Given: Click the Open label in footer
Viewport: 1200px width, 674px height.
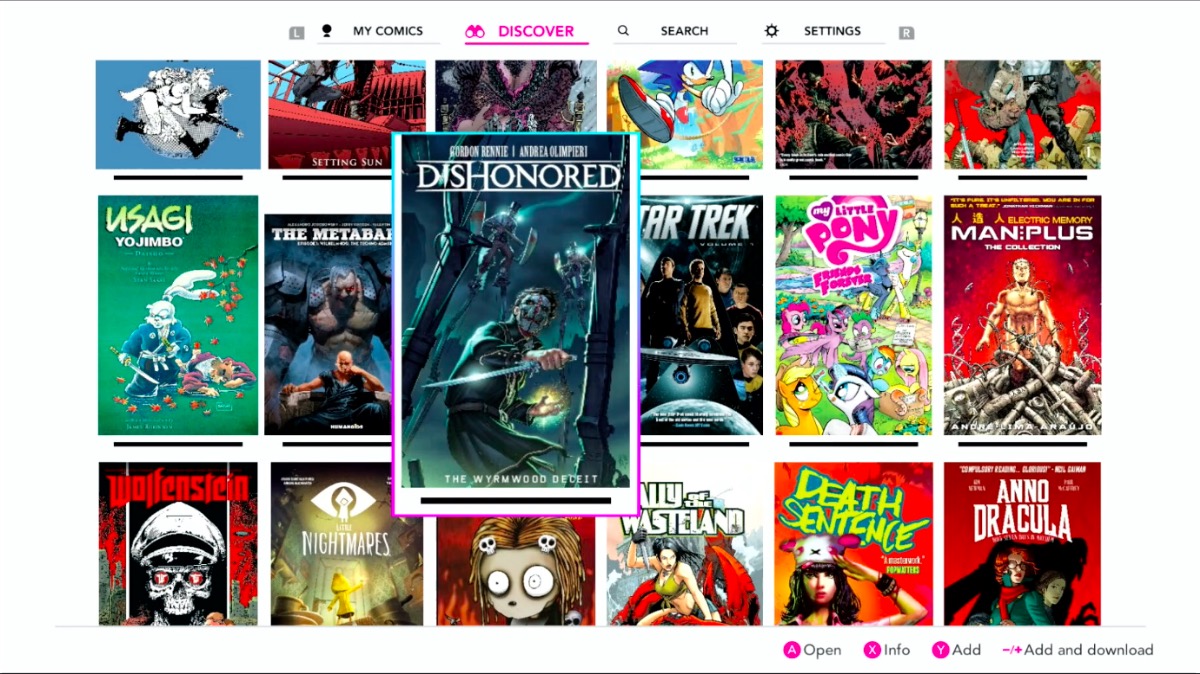Looking at the screenshot, I should pyautogui.click(x=822, y=650).
